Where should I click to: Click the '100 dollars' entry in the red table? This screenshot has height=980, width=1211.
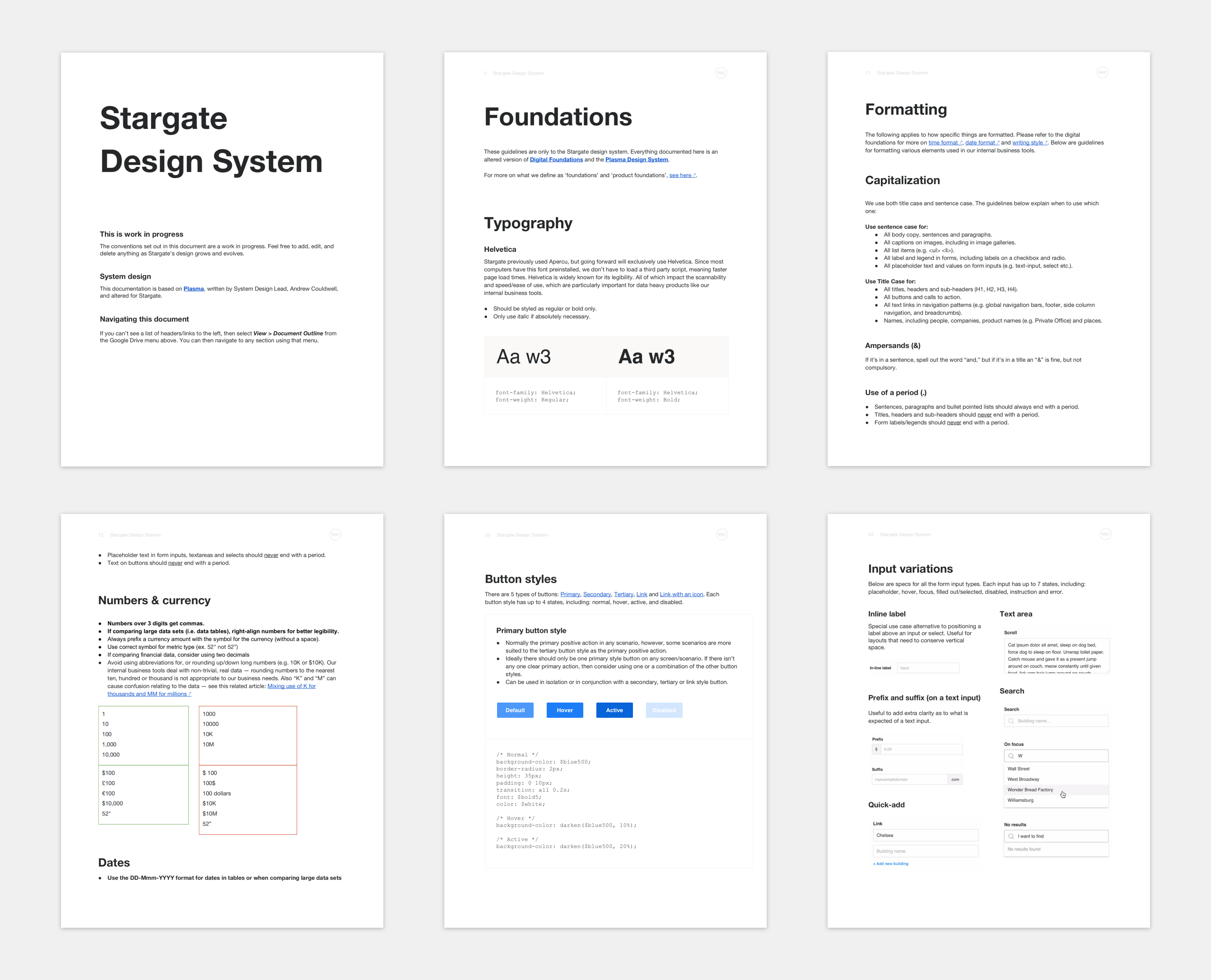(x=217, y=793)
